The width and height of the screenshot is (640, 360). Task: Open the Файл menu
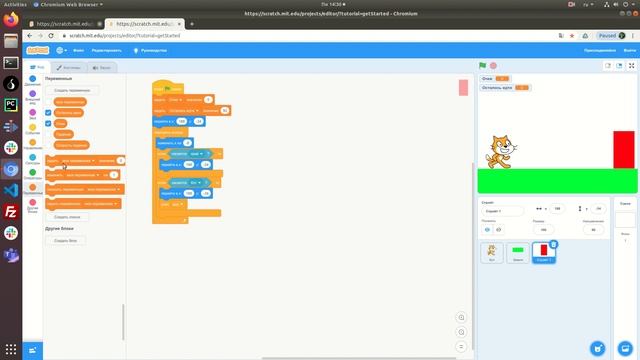click(78, 50)
